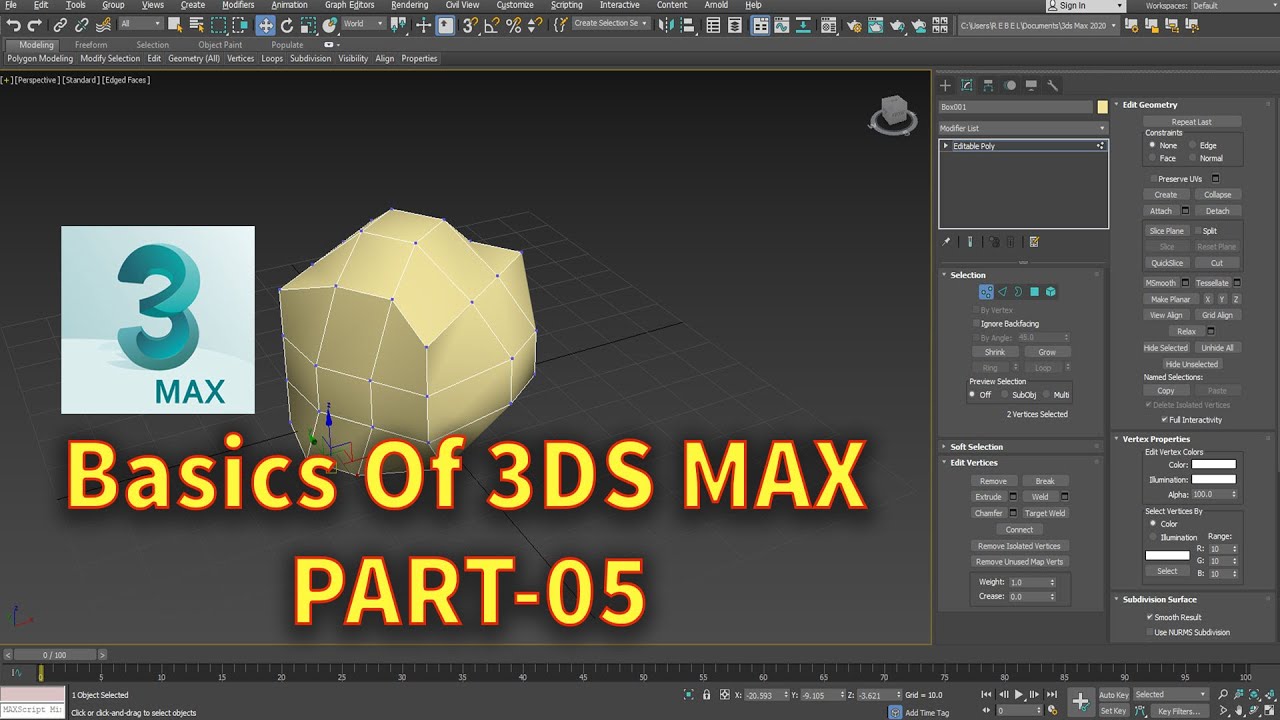Open the Render Setup teapot icon
1280x720 pixels.
(x=853, y=25)
